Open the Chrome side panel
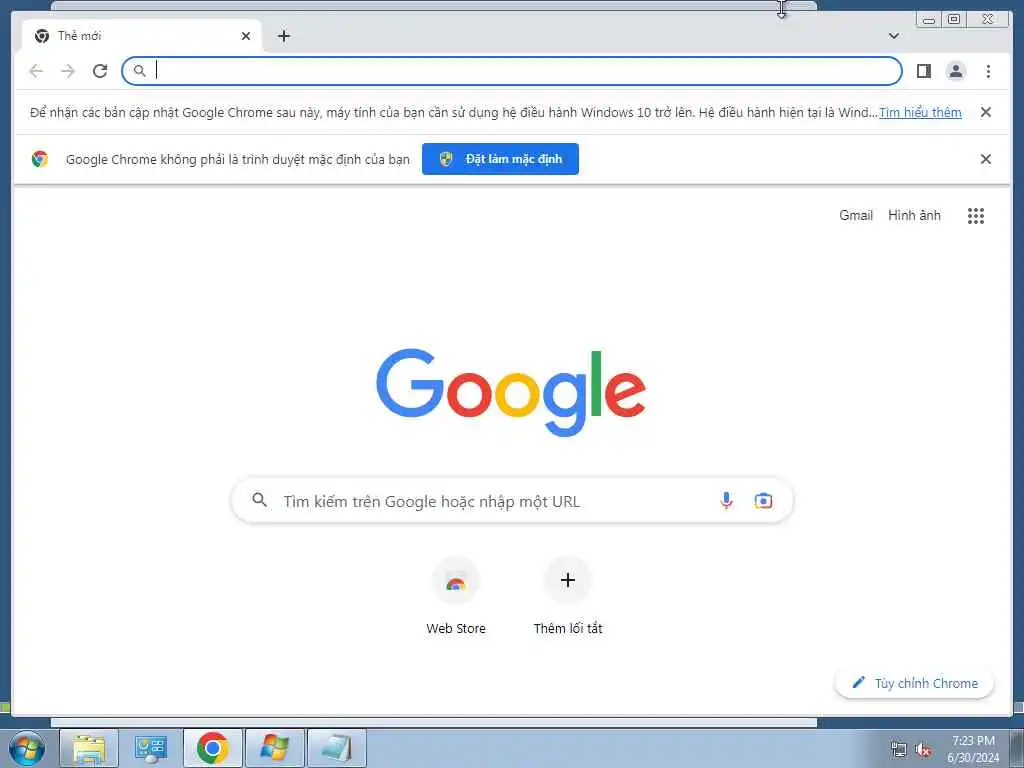 tap(923, 71)
